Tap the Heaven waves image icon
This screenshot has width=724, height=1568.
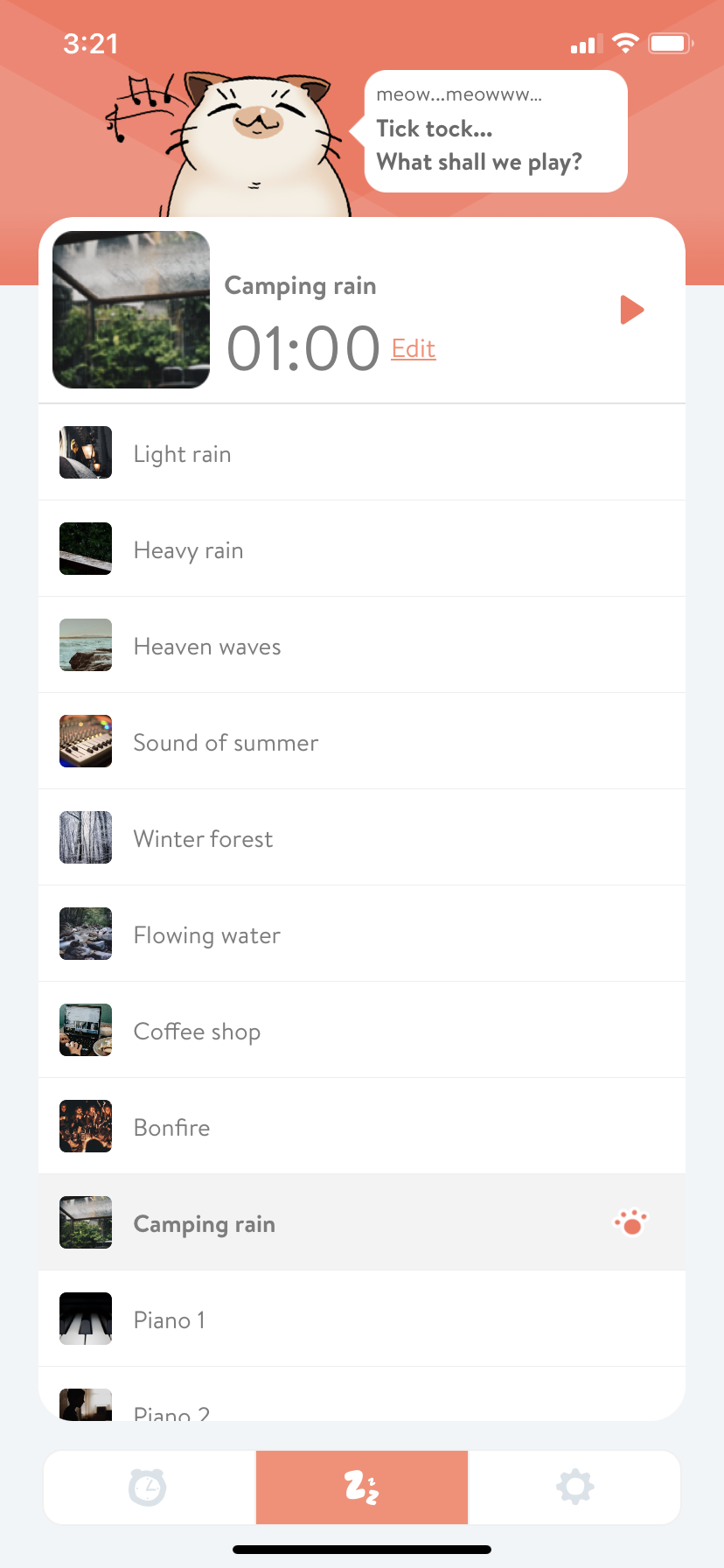click(86, 645)
